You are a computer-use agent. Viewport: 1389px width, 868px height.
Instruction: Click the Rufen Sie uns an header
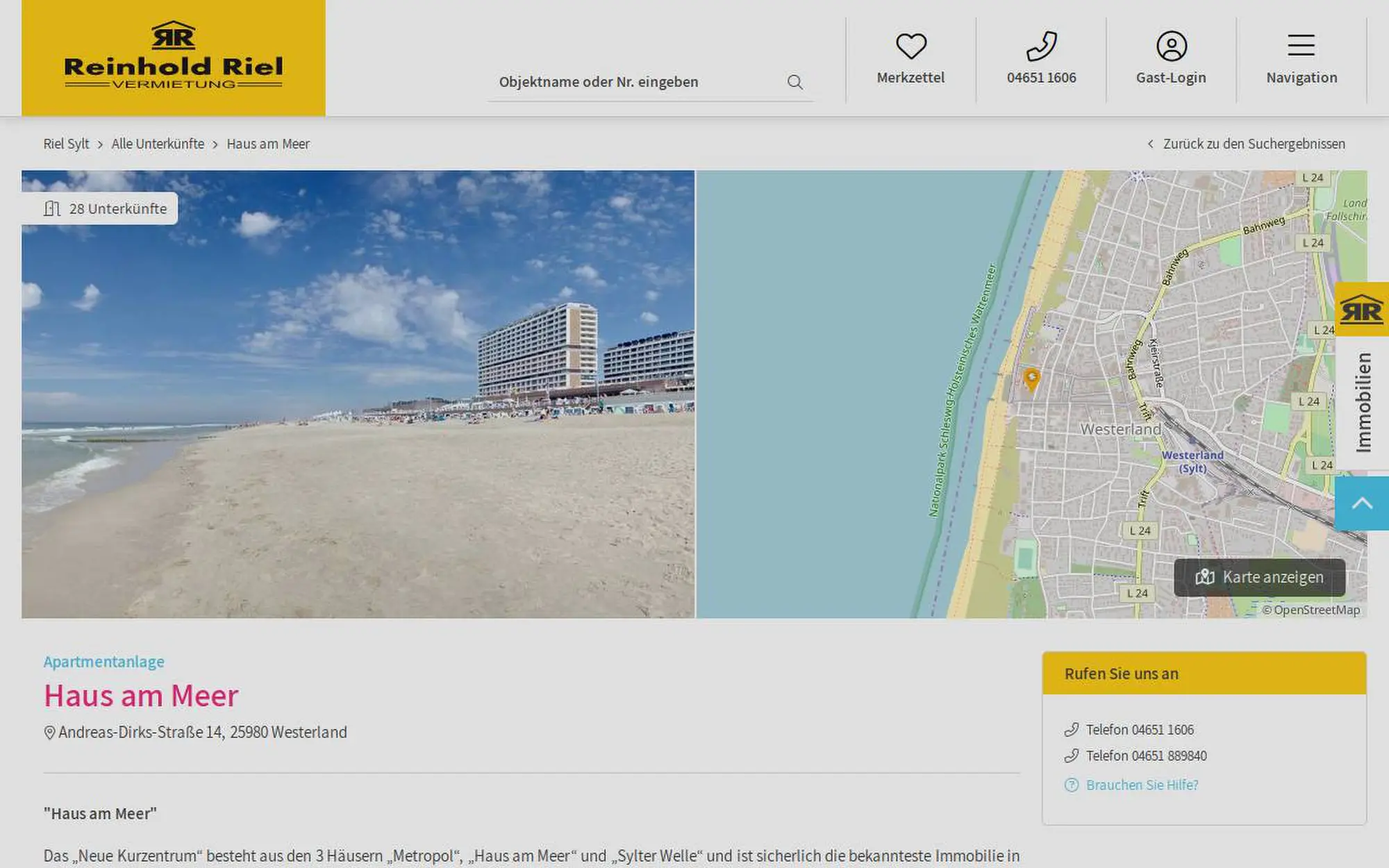coord(1204,674)
